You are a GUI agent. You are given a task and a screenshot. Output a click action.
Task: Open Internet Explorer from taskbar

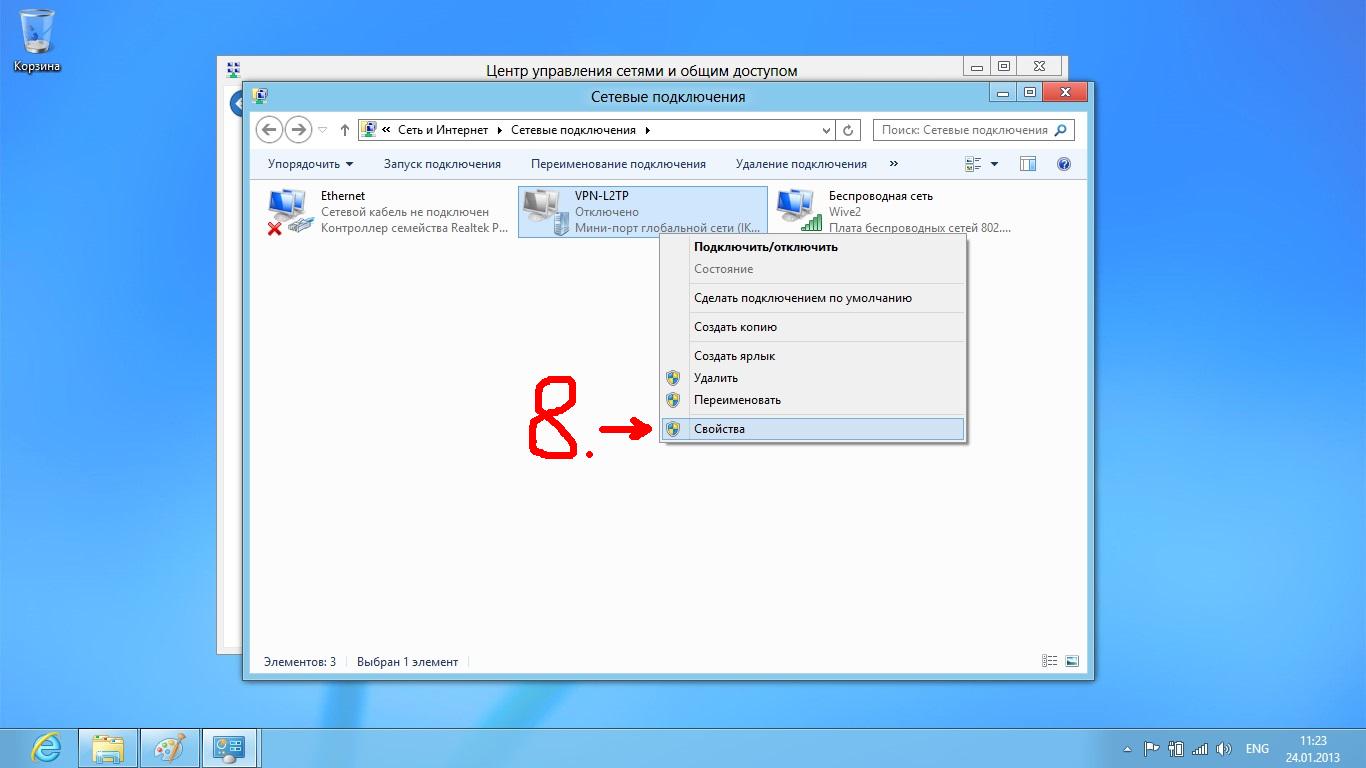pyautogui.click(x=46, y=747)
